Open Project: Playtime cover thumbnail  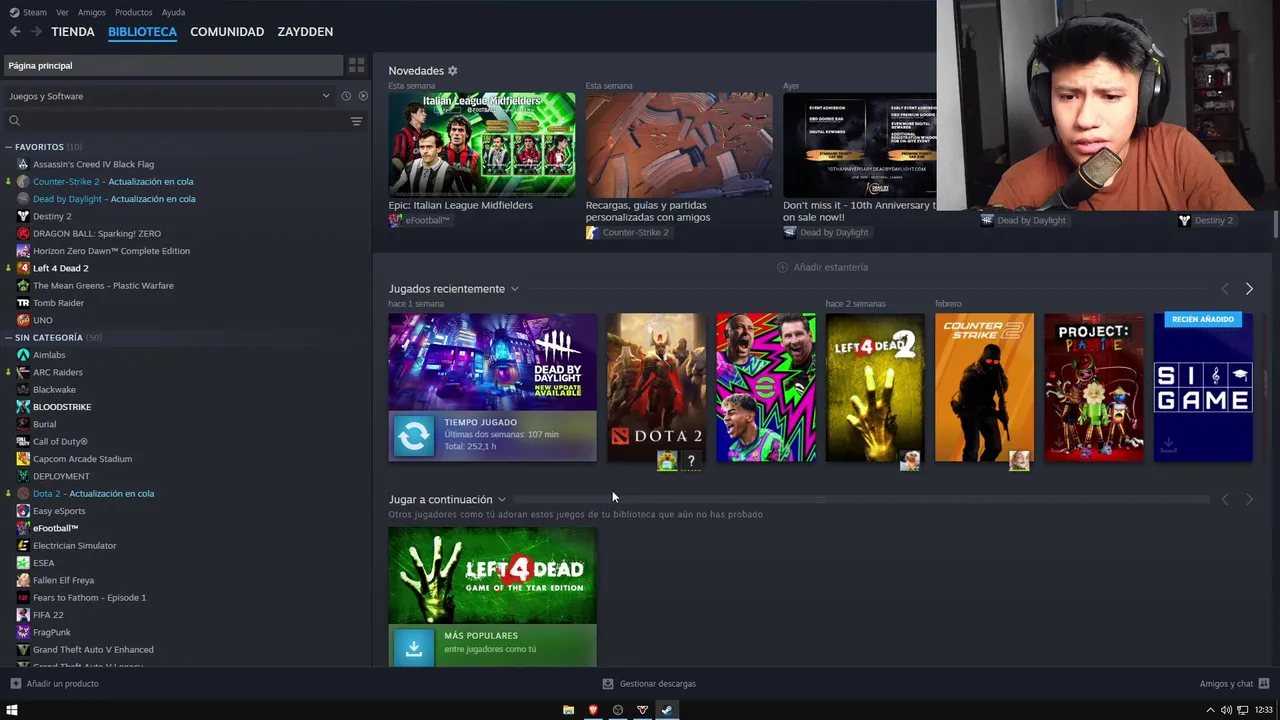click(x=1094, y=388)
